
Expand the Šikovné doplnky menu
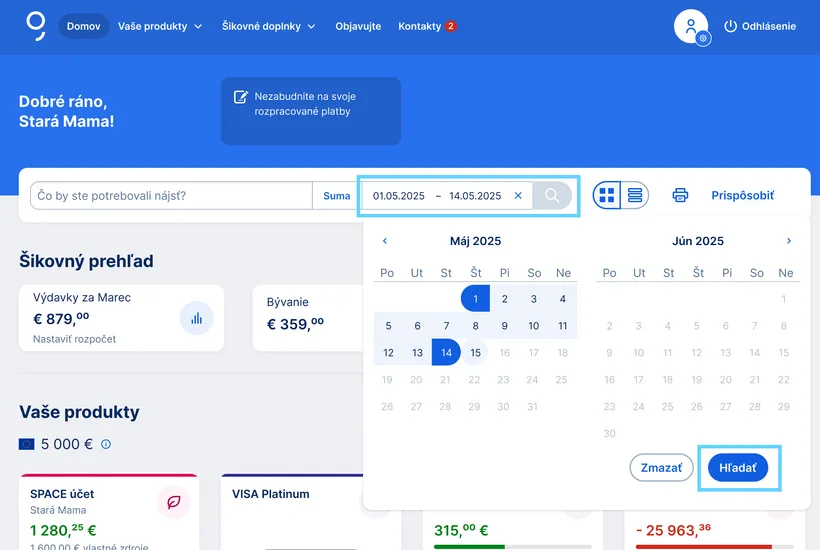[268, 26]
